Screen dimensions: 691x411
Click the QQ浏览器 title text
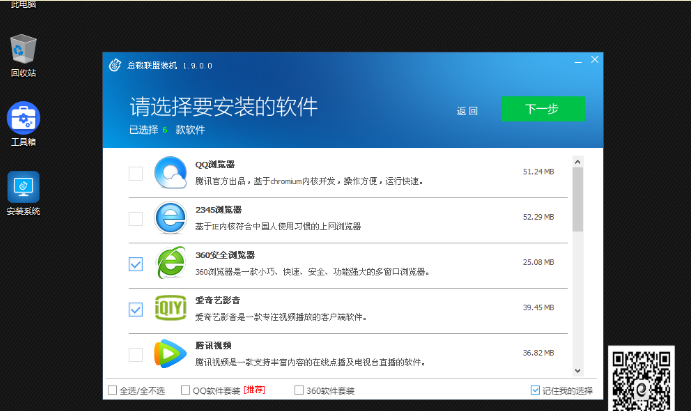point(215,164)
